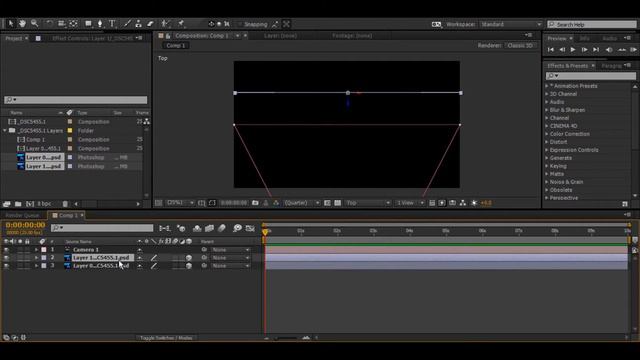Click the trash icon in Project panel
This screenshot has height=360, width=640.
65,204
